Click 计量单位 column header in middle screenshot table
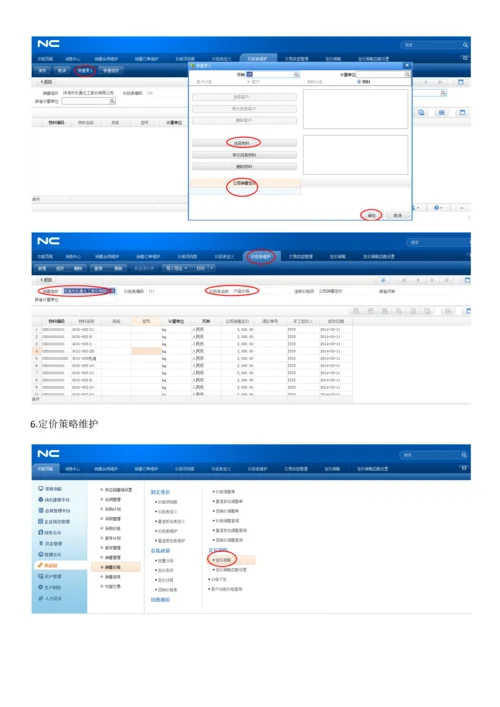The image size is (500, 707). coord(176,321)
